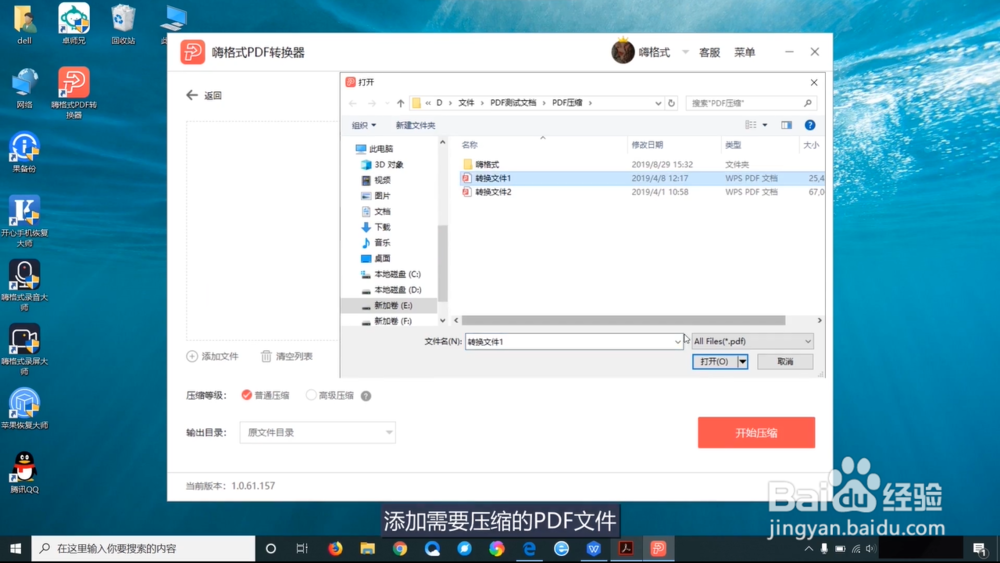Screen dimensions: 1000x563
Task: Open 组织 organize menu
Action: click(364, 126)
